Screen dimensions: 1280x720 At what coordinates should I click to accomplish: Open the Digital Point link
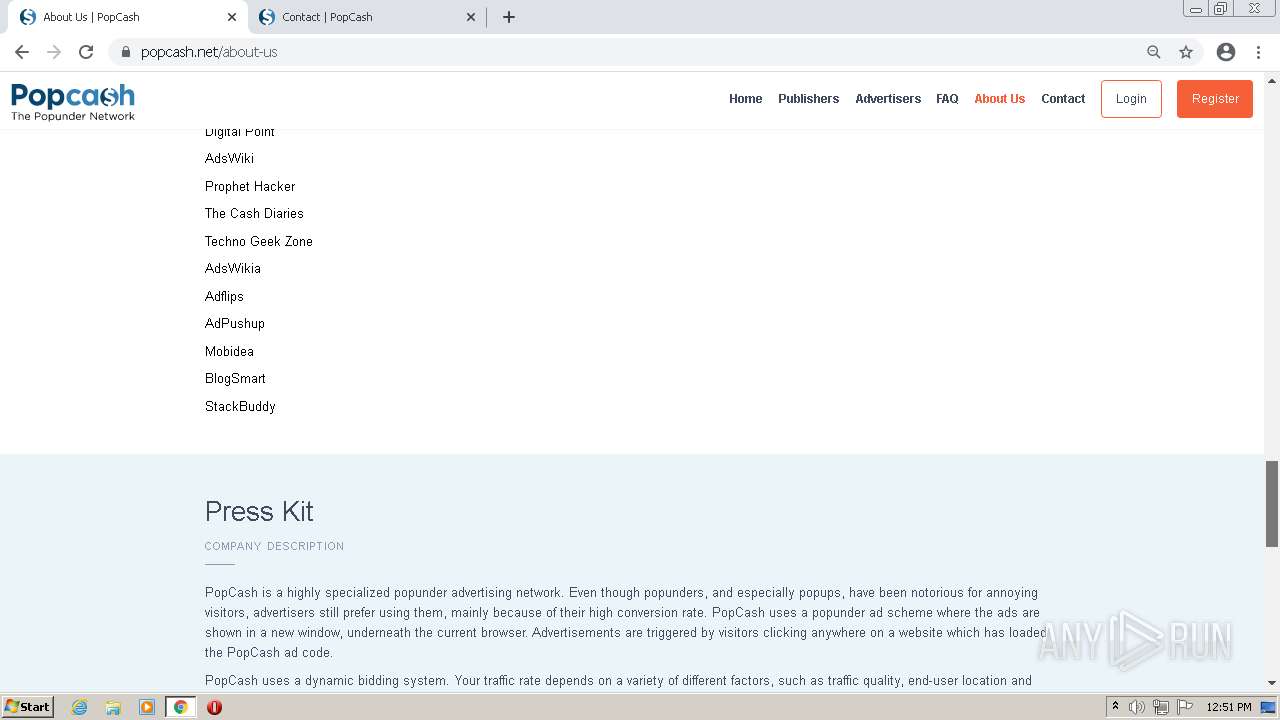pos(240,133)
